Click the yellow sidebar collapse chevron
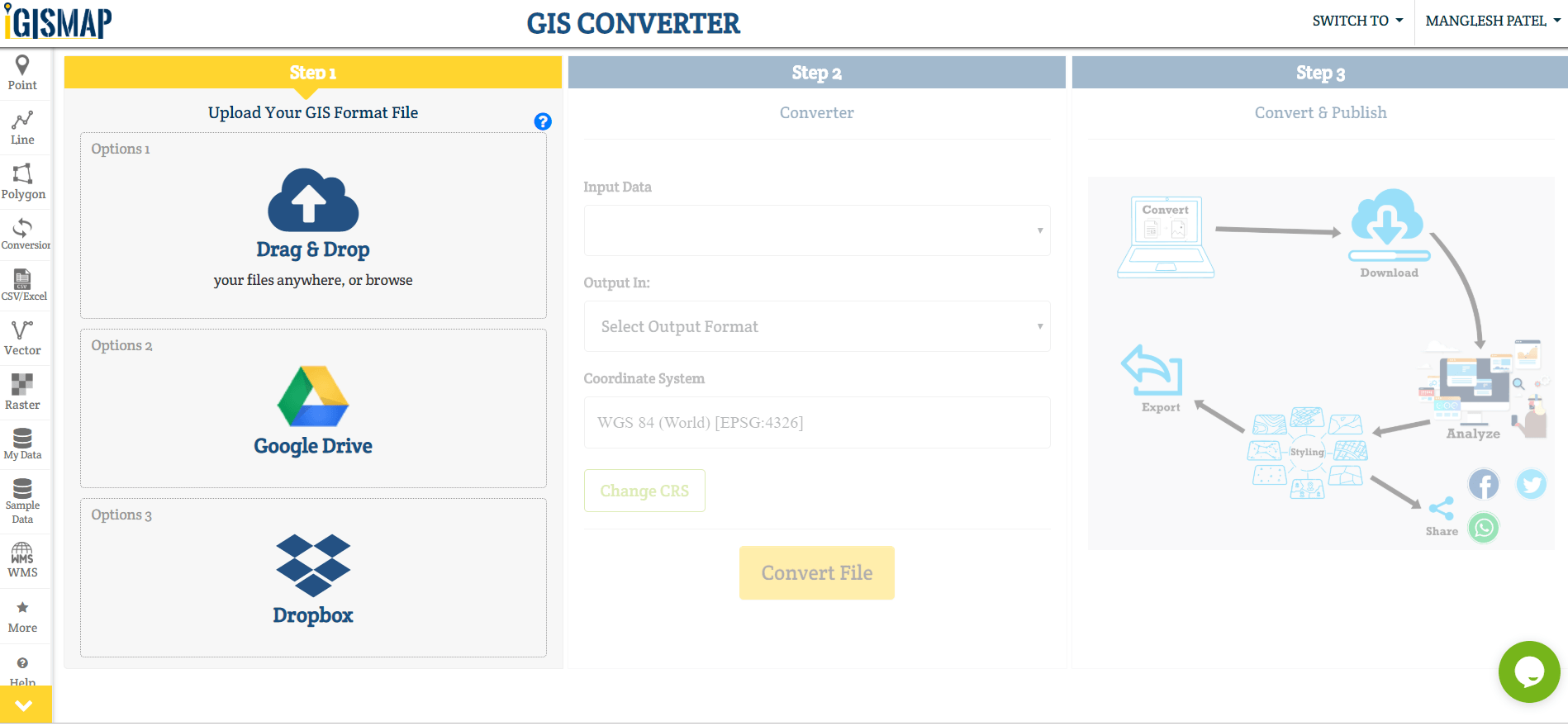The height and width of the screenshot is (726, 1568). pos(24,705)
